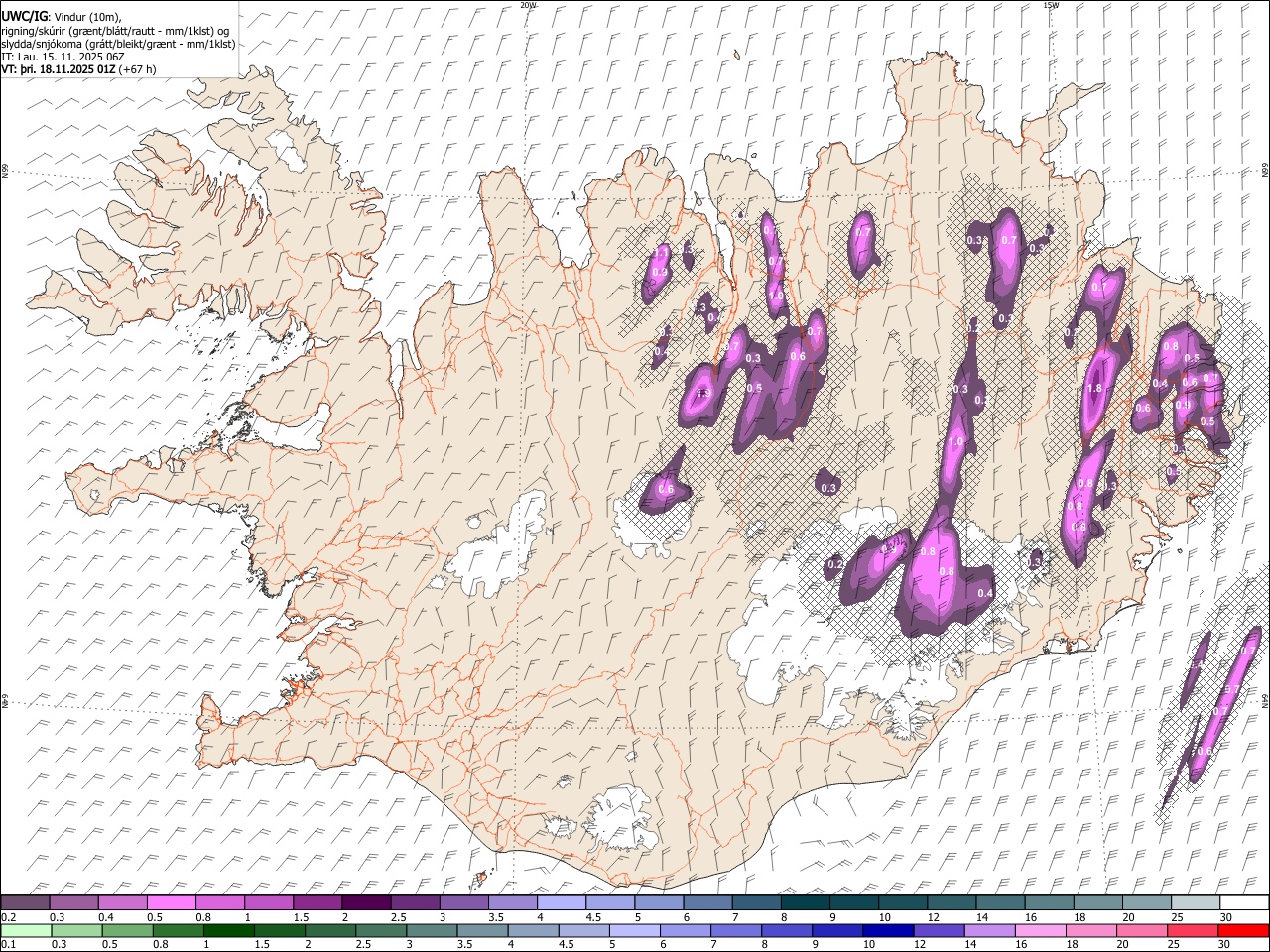Click the bright pink swatch between 0.5 and 0.8 in the top legend row

(x=171, y=903)
